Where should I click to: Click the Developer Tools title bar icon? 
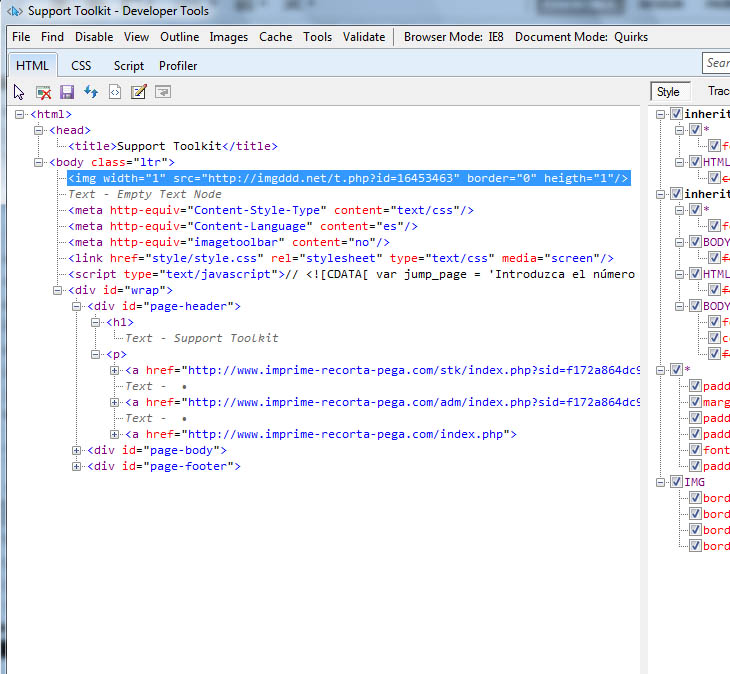14,11
